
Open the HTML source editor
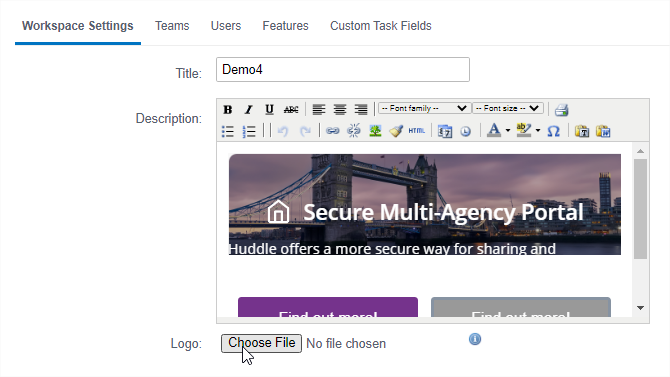pos(417,131)
